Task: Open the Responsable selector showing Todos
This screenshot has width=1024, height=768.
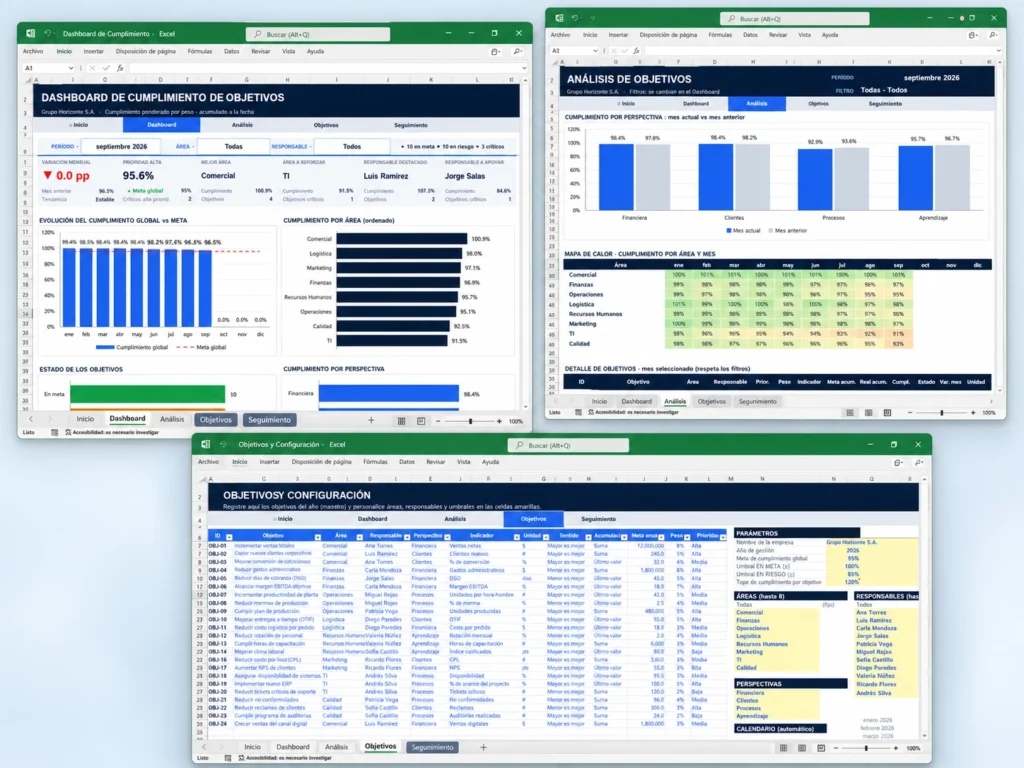Action: coord(352,146)
